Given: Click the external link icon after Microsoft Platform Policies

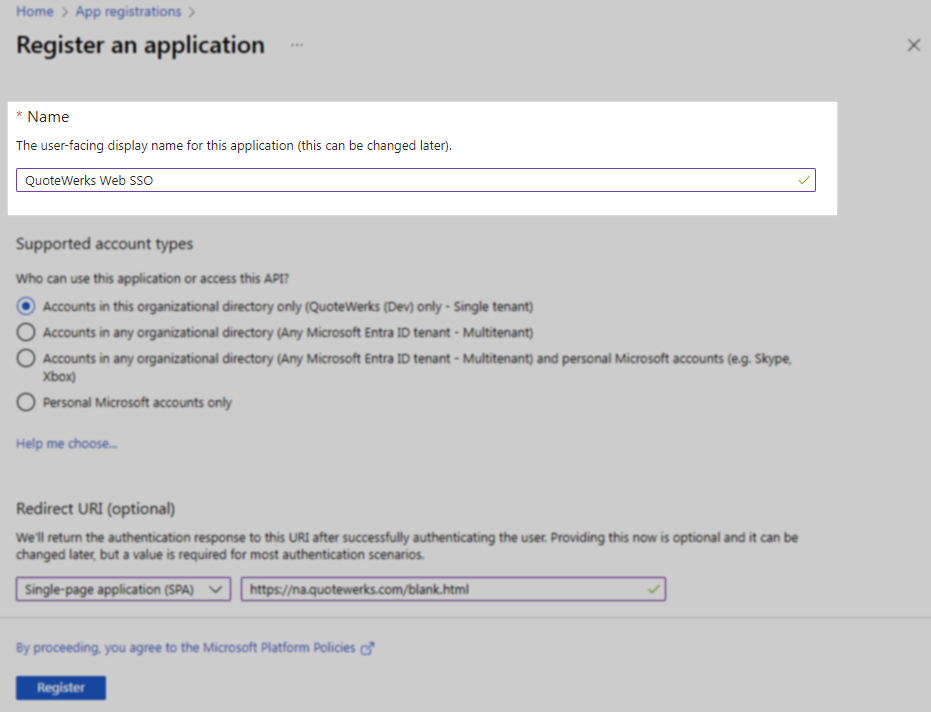Looking at the screenshot, I should [368, 648].
